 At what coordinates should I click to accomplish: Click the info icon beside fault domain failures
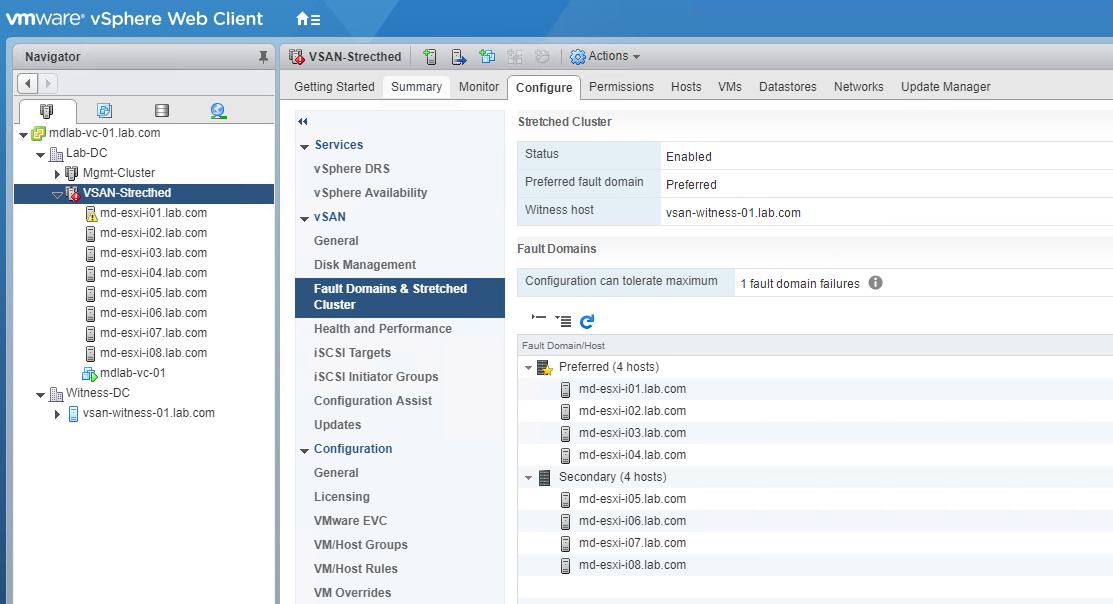[x=876, y=282]
